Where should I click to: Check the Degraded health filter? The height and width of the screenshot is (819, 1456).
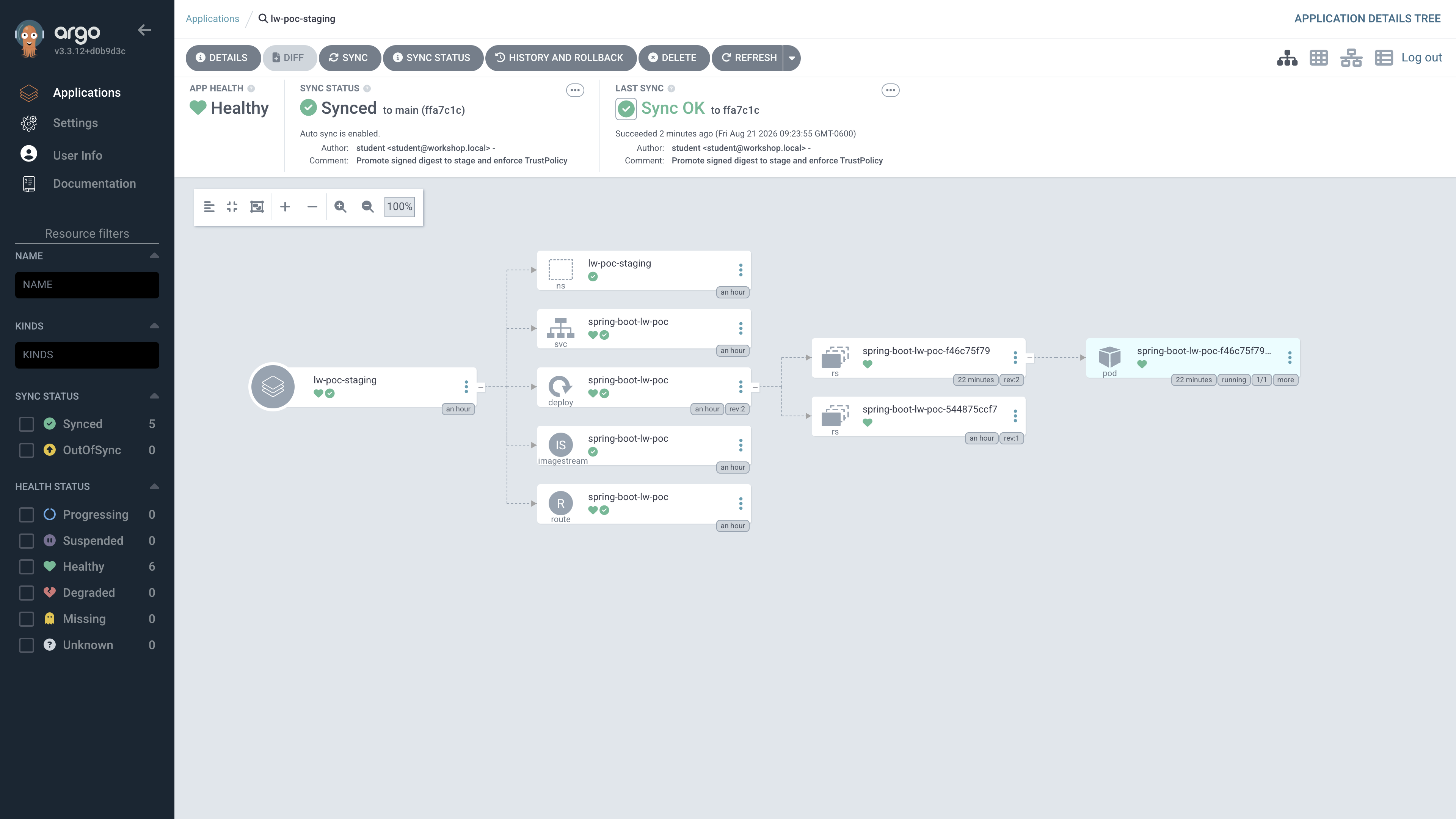click(x=27, y=593)
